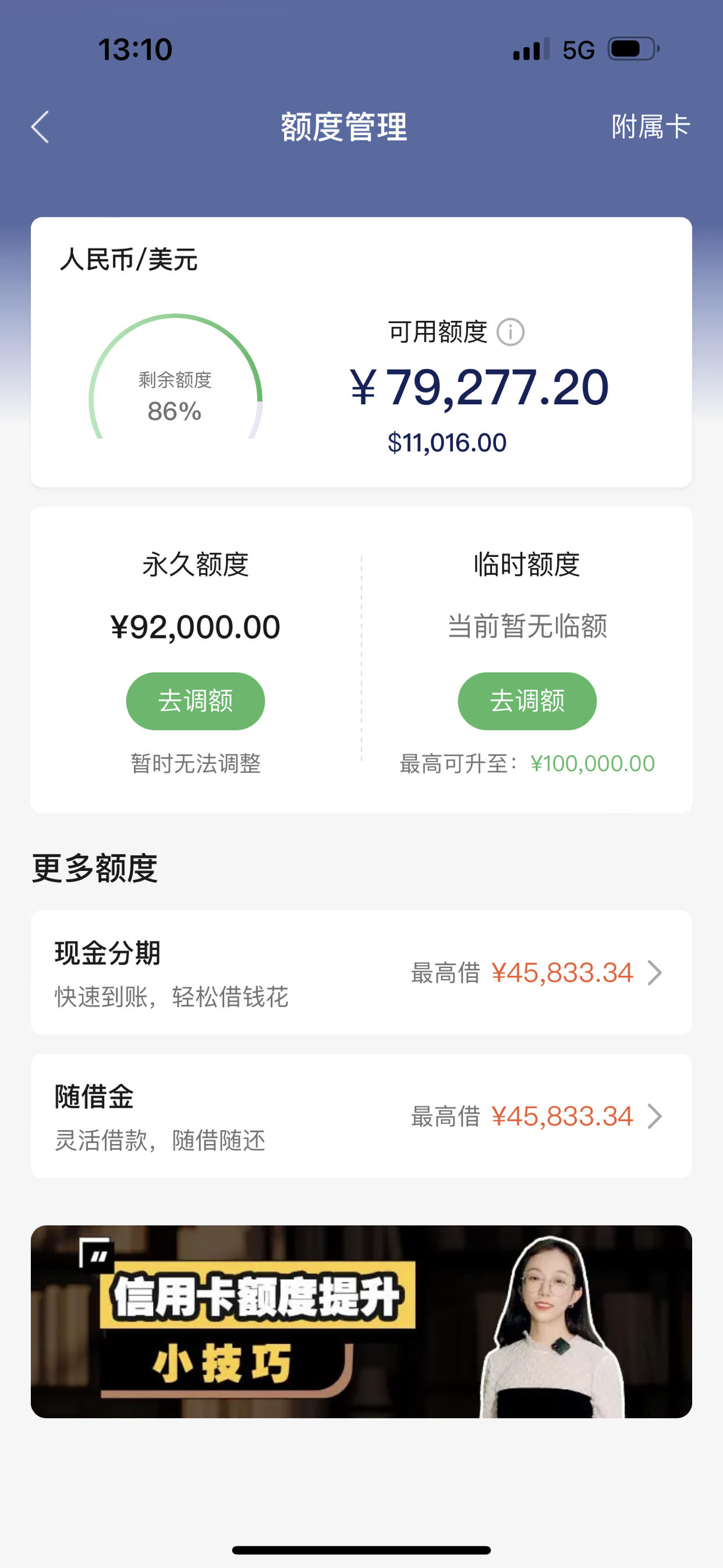Tap the back arrow icon
Image resolution: width=723 pixels, height=1568 pixels.
point(40,127)
